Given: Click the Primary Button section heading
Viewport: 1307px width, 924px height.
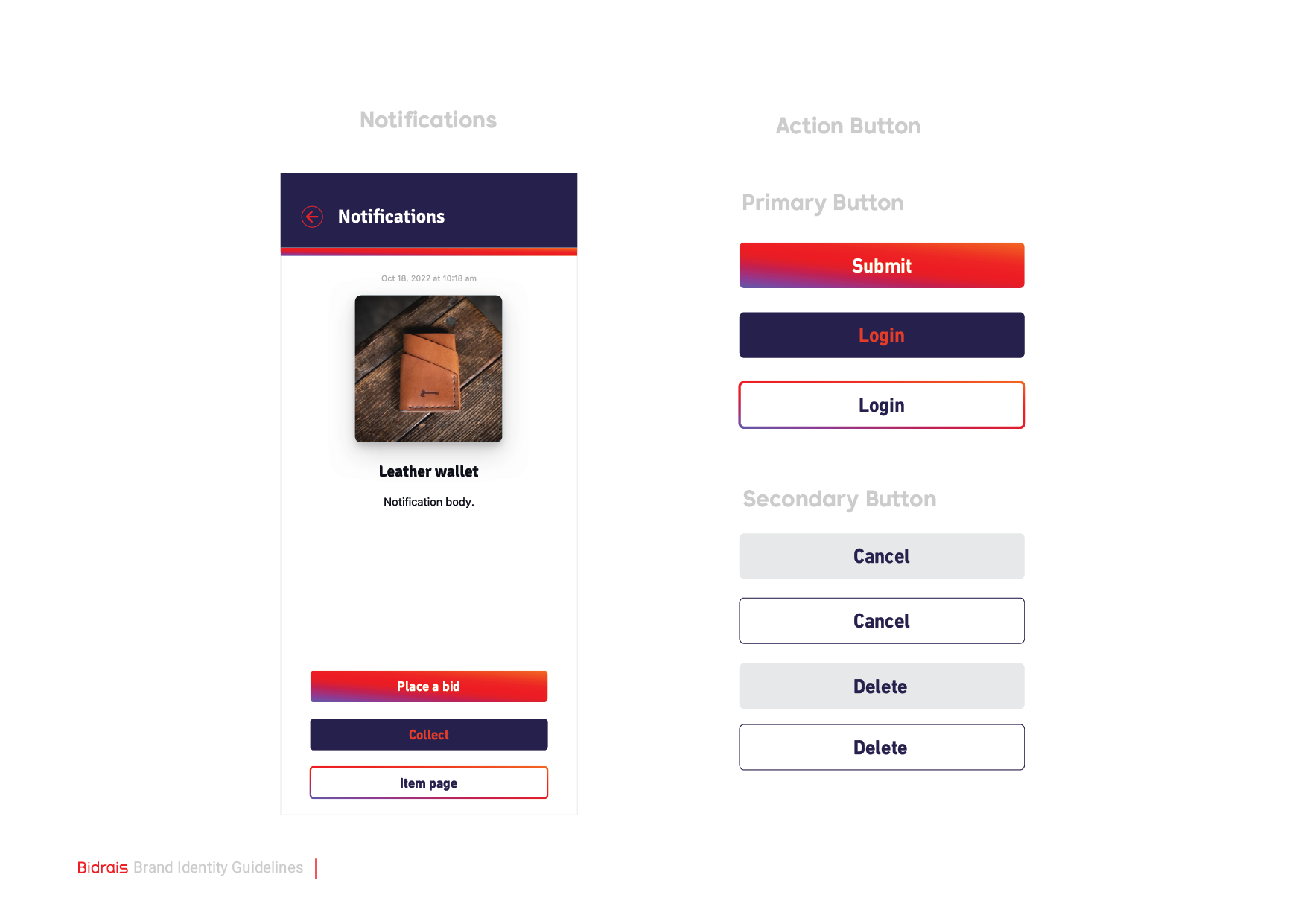Looking at the screenshot, I should 822,203.
